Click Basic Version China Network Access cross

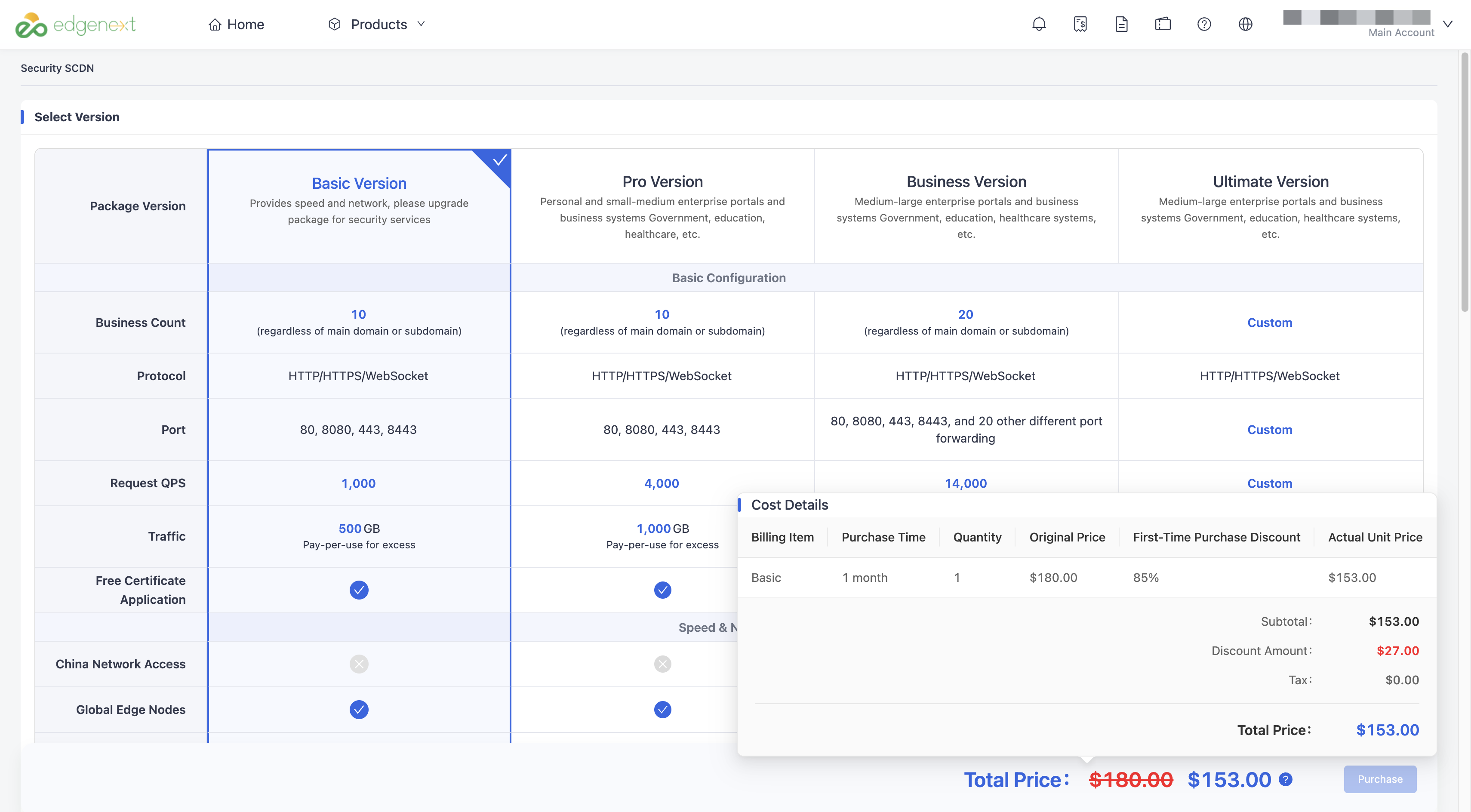359,664
